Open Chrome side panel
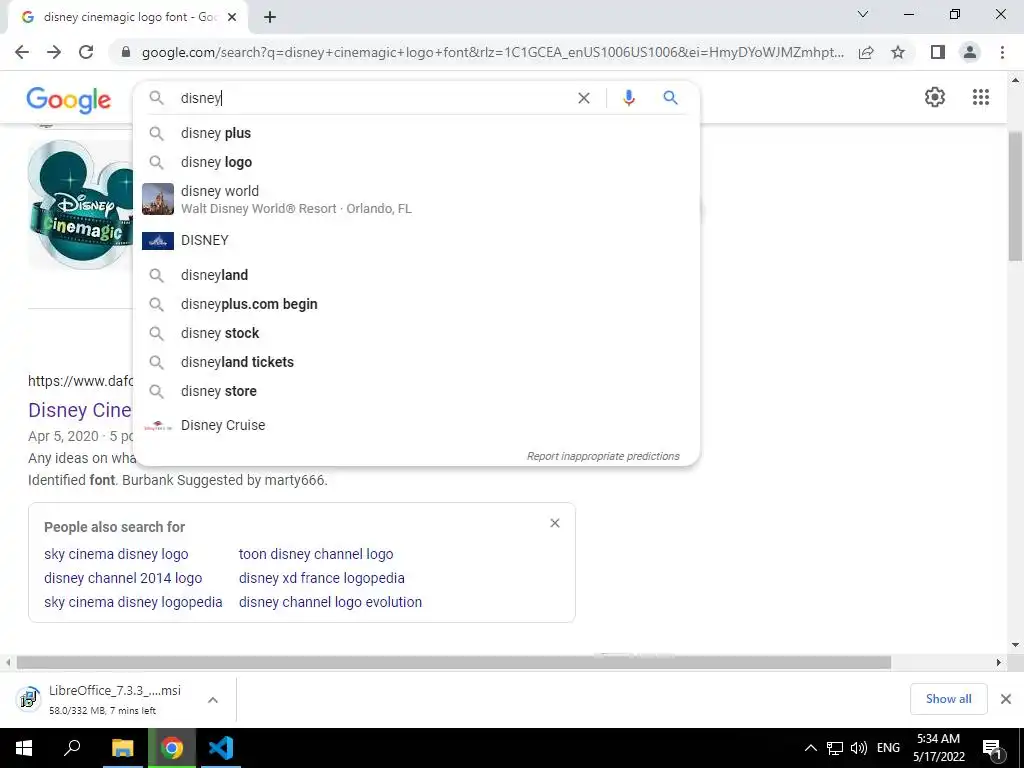 [x=938, y=52]
